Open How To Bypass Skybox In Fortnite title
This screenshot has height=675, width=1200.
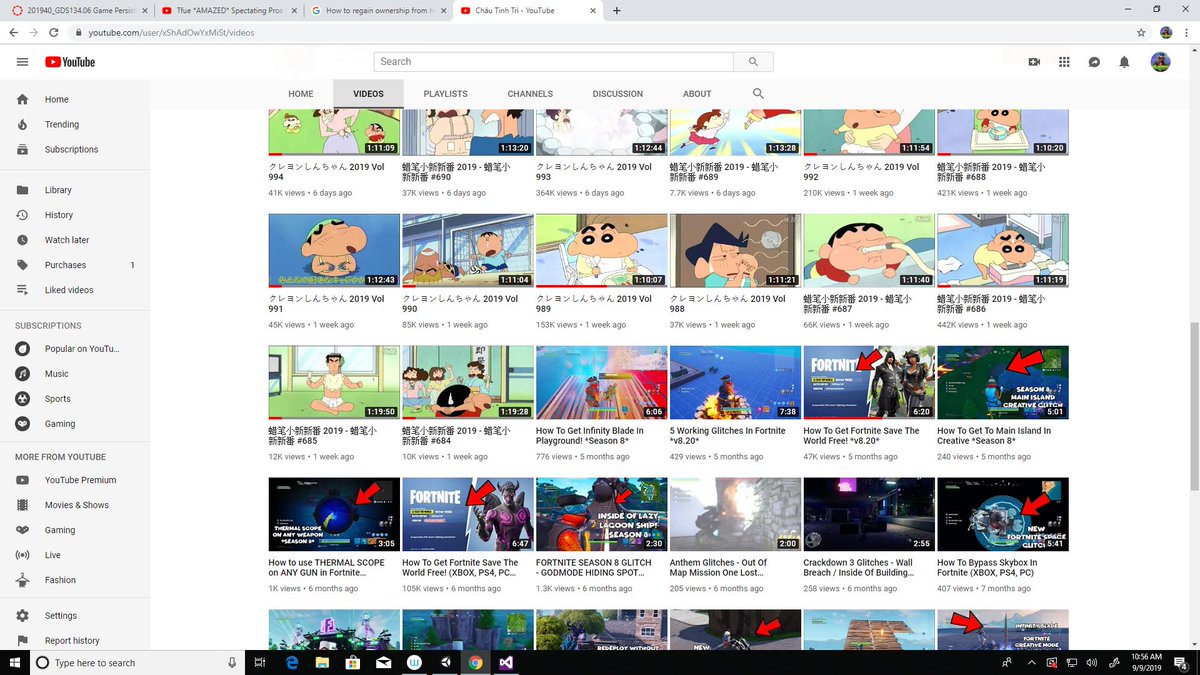(x=987, y=568)
